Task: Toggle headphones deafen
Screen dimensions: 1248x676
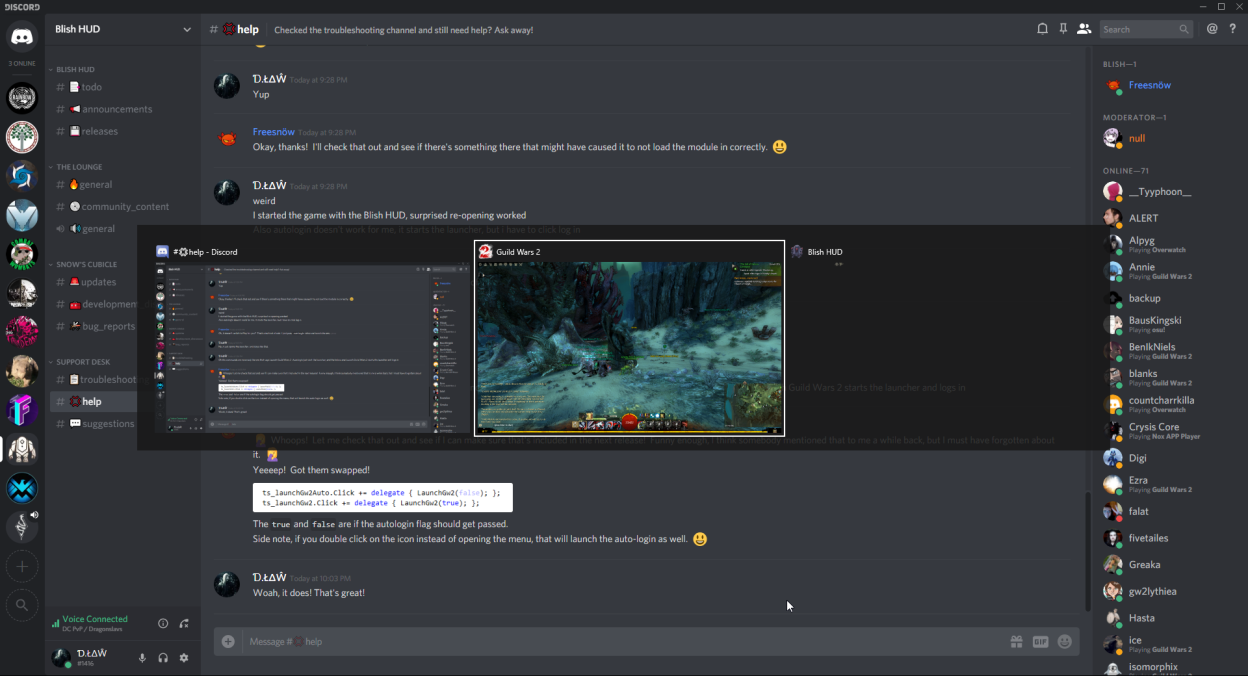Action: pyautogui.click(x=163, y=658)
